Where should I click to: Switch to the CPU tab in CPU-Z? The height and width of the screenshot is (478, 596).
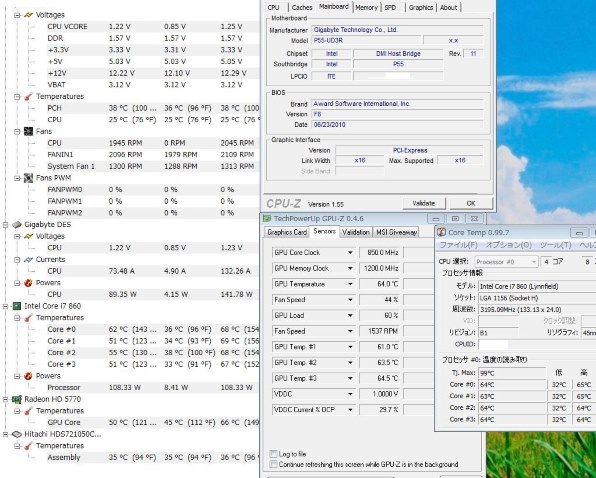click(x=273, y=8)
